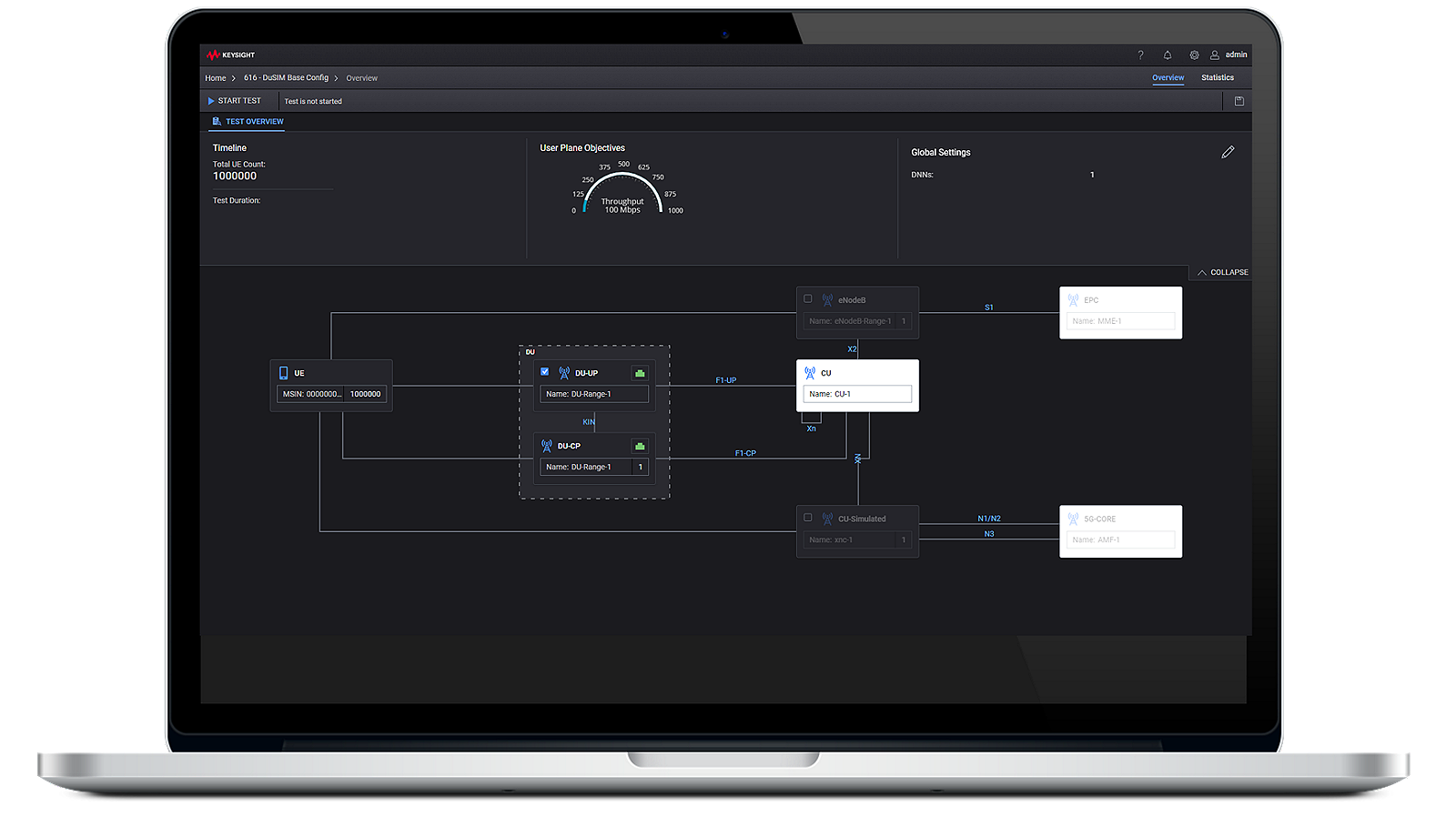Switch to the Overview tab
Screen dimensions: 1456x817
(1168, 77)
